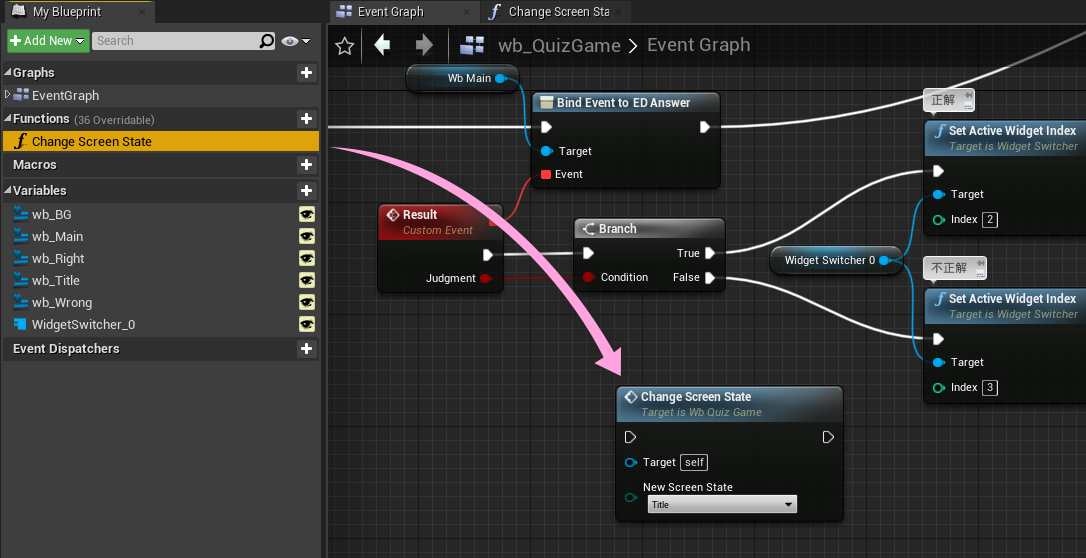Click wb_QuizGame in the breadcrumb

(x=559, y=46)
